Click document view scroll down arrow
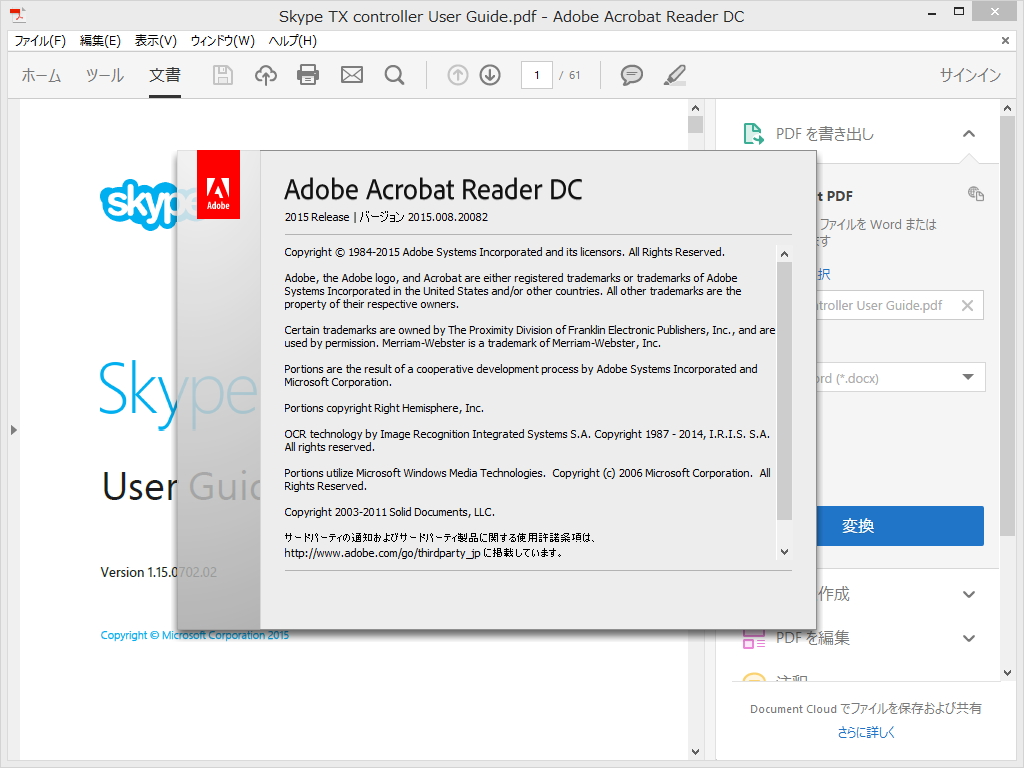 point(695,752)
